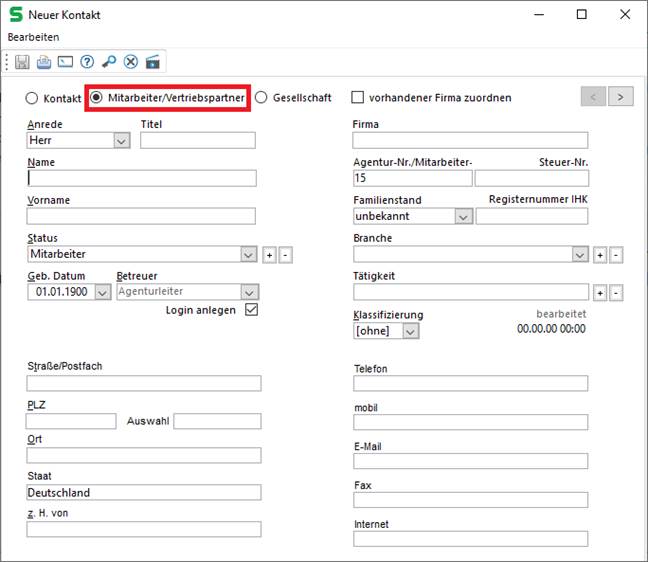The image size is (648, 562).
Task: Enable vorhandener Firma zuordnen checkbox
Action: point(358,98)
